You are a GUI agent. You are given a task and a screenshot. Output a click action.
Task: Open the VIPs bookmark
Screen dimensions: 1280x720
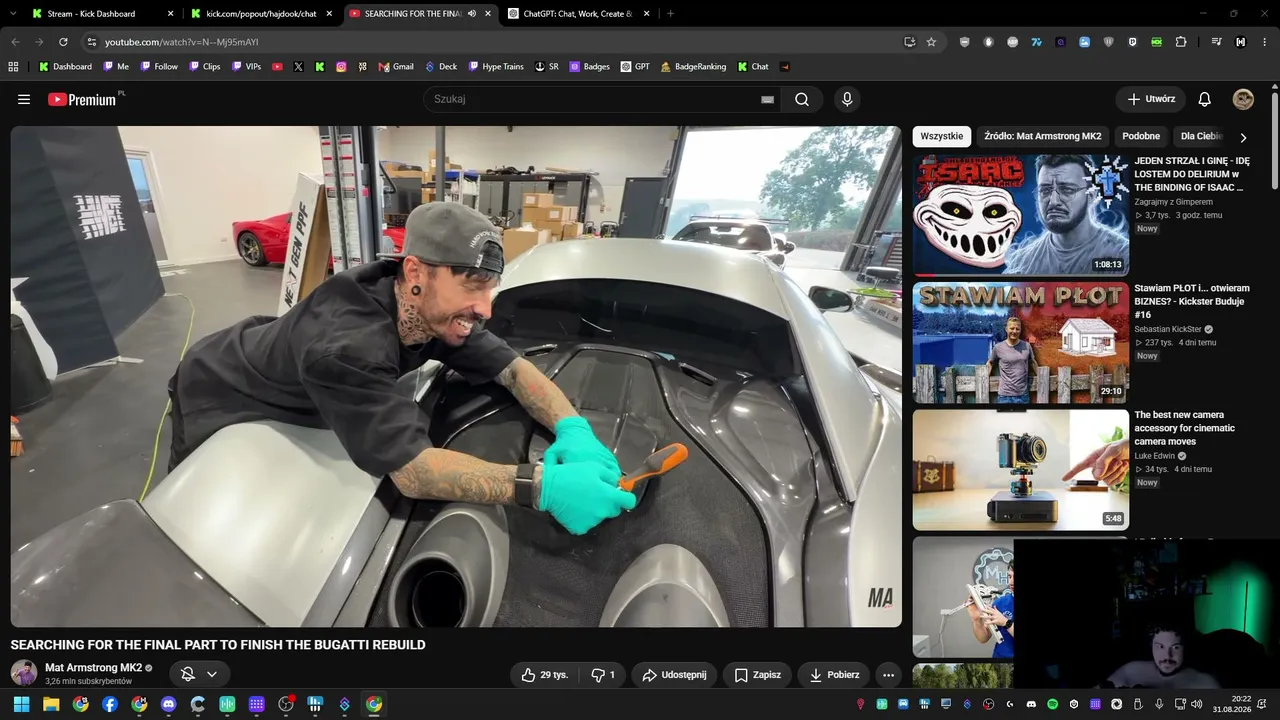pos(246,67)
